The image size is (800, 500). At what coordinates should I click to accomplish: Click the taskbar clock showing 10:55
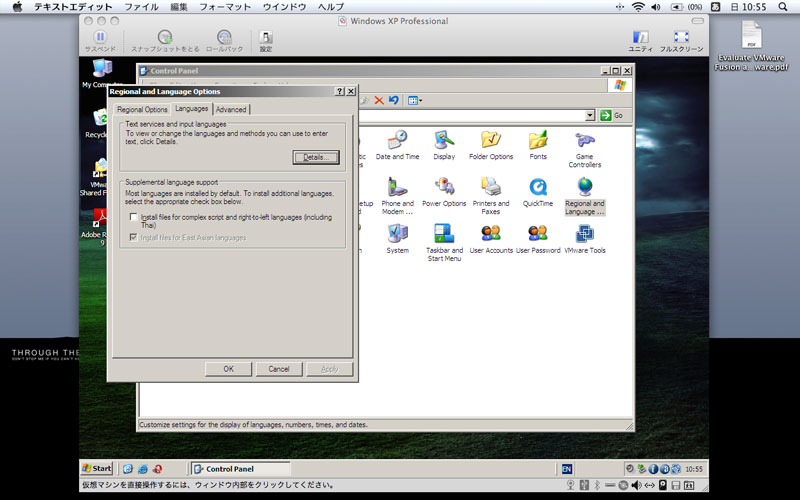pos(694,469)
